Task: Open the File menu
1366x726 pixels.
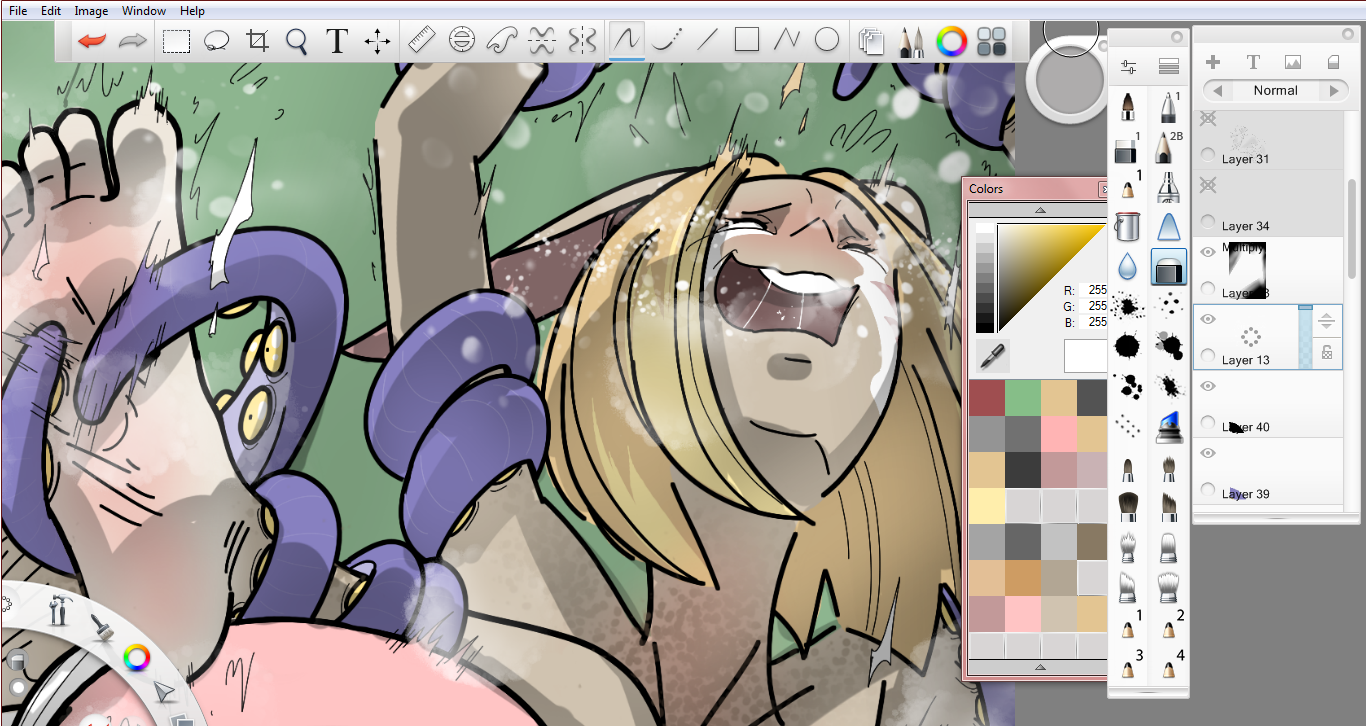Action: (18, 11)
